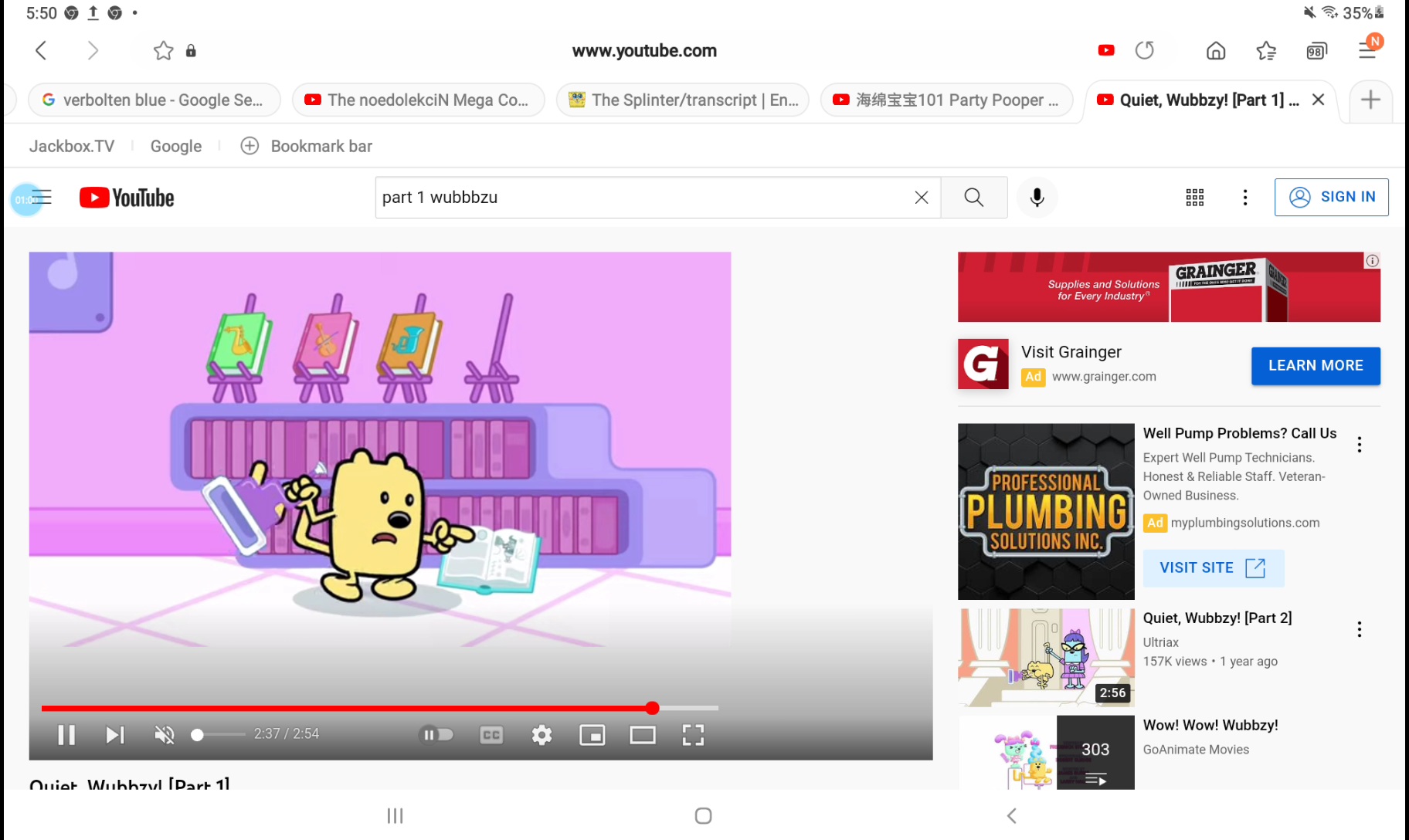Open Quiet, Wubbzy! [Part 2] title
This screenshot has height=840, width=1409.
pos(1217,618)
